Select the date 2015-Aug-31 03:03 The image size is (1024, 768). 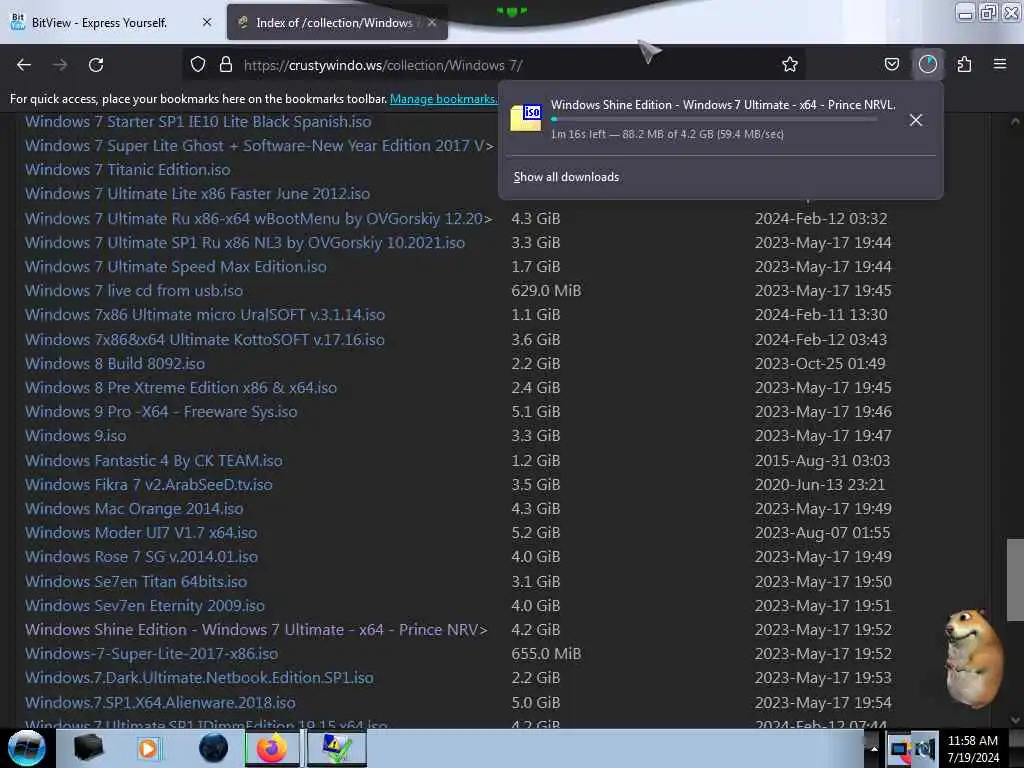pyautogui.click(x=822, y=461)
